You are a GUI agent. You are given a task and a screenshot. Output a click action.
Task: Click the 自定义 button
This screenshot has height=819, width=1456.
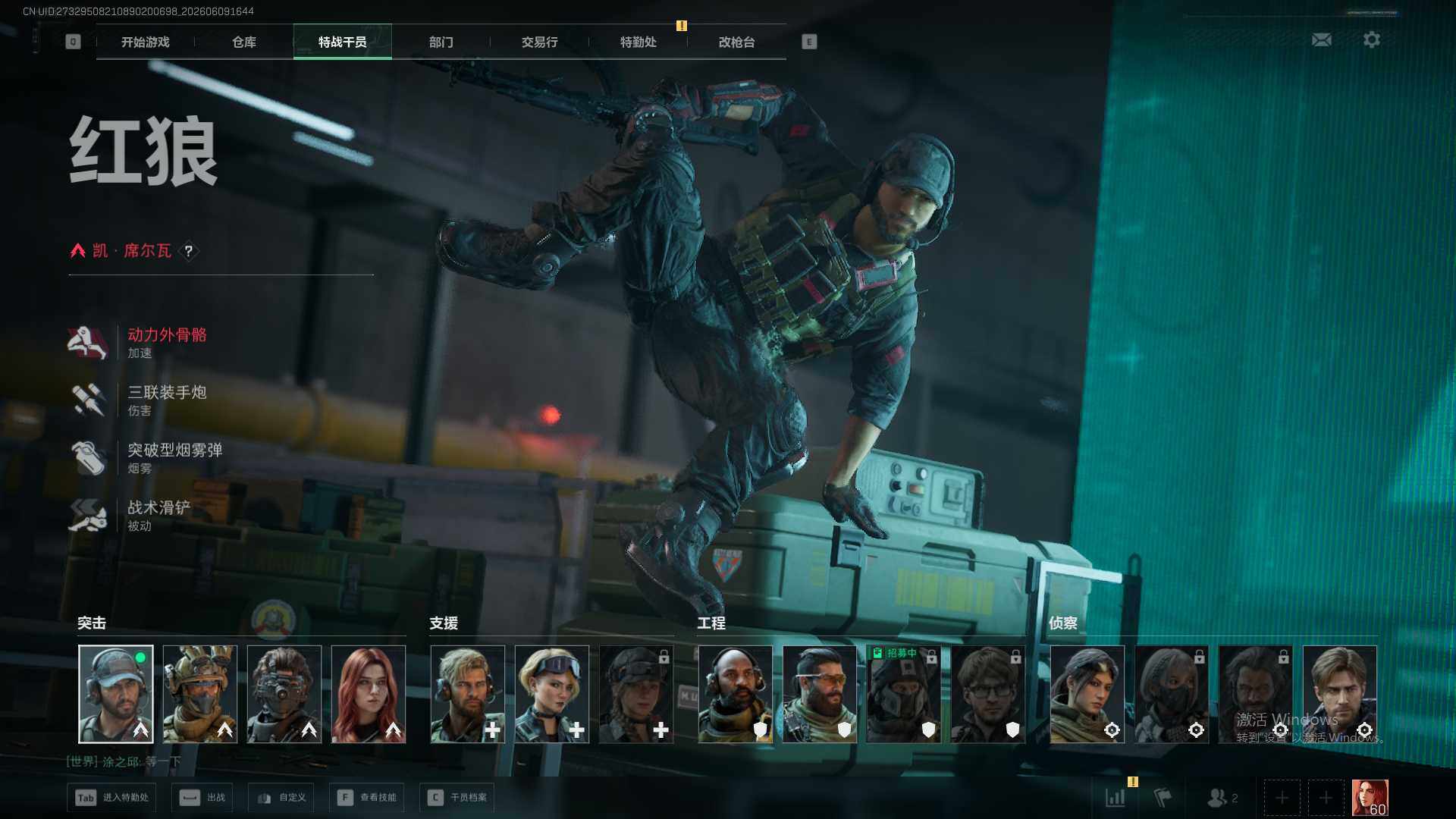[x=281, y=798]
